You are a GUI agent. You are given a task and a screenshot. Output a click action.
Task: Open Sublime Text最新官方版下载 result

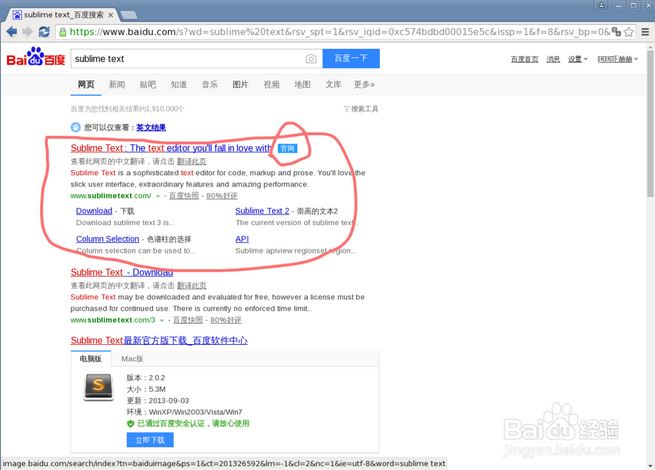pos(159,340)
